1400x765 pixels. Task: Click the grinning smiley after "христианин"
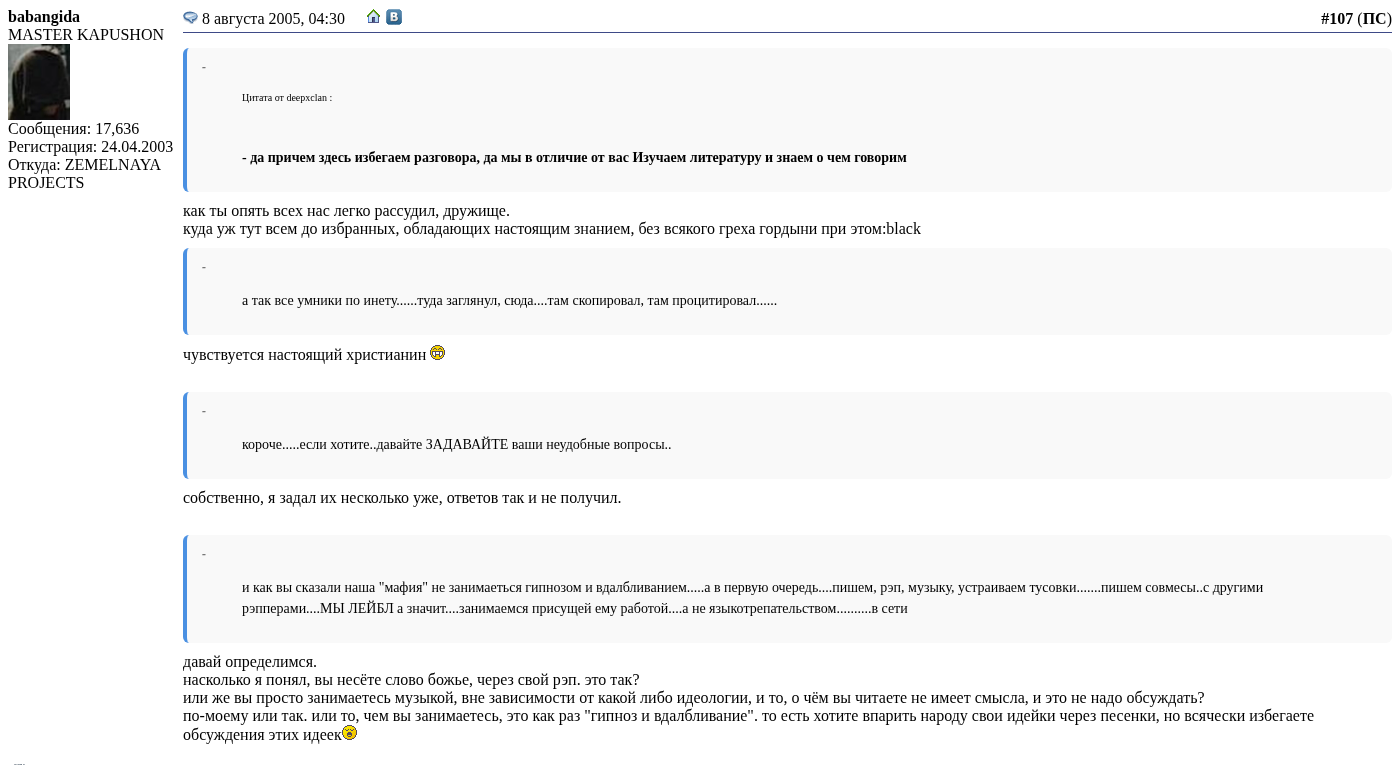(437, 353)
